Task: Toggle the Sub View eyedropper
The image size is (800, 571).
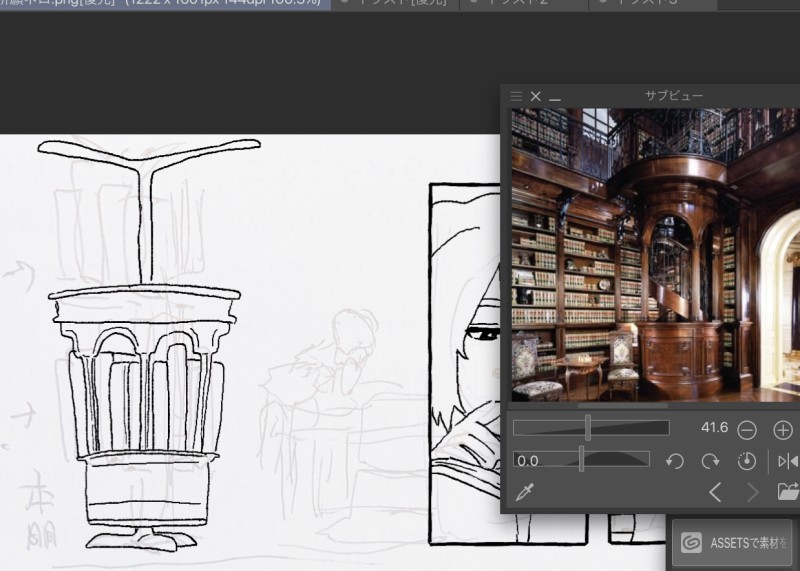Action: (x=524, y=492)
